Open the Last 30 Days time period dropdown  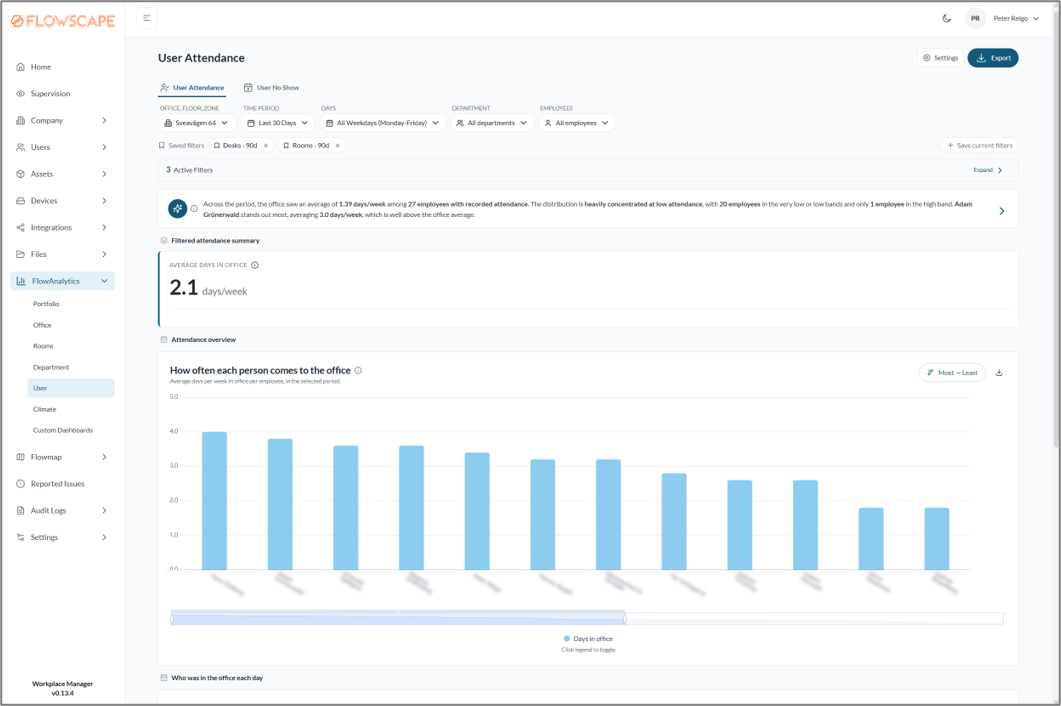coord(277,123)
